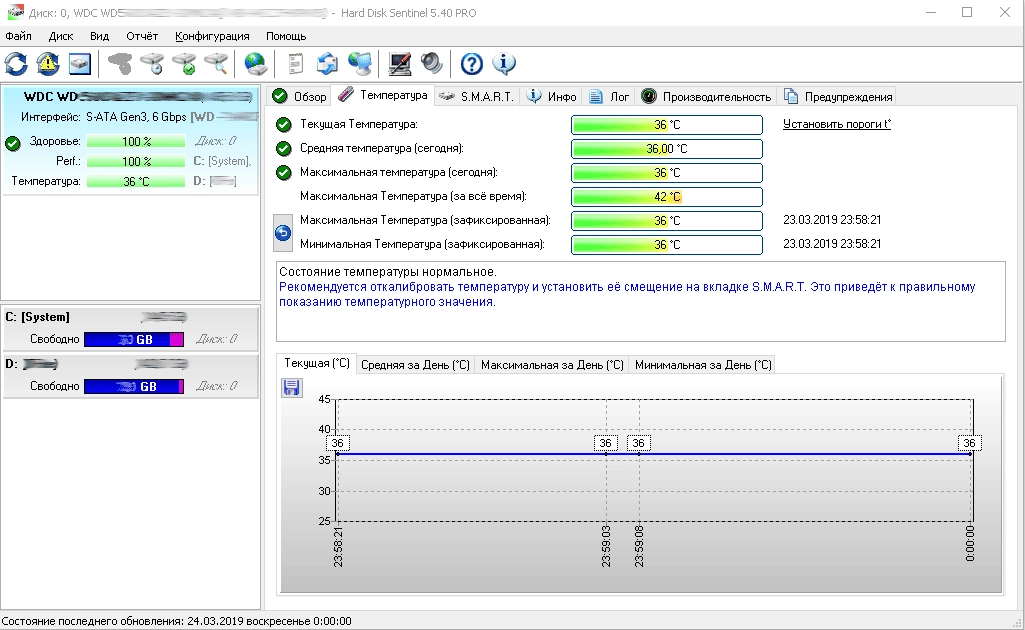Click the Perf. 100 % bar
The height and width of the screenshot is (630, 1025).
pos(136,161)
